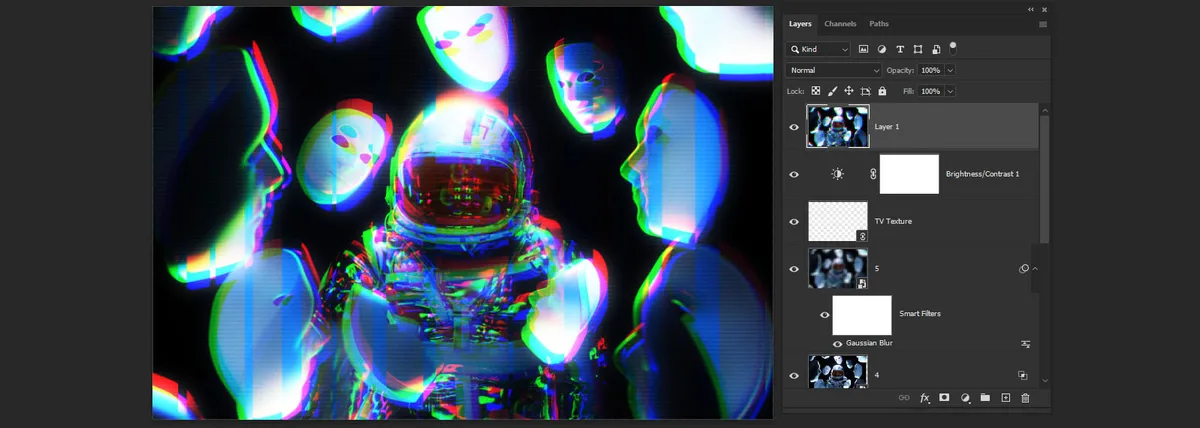Screen dimensions: 1200x428
Task: Open the Kind filter type dropdown
Action: pos(818,49)
